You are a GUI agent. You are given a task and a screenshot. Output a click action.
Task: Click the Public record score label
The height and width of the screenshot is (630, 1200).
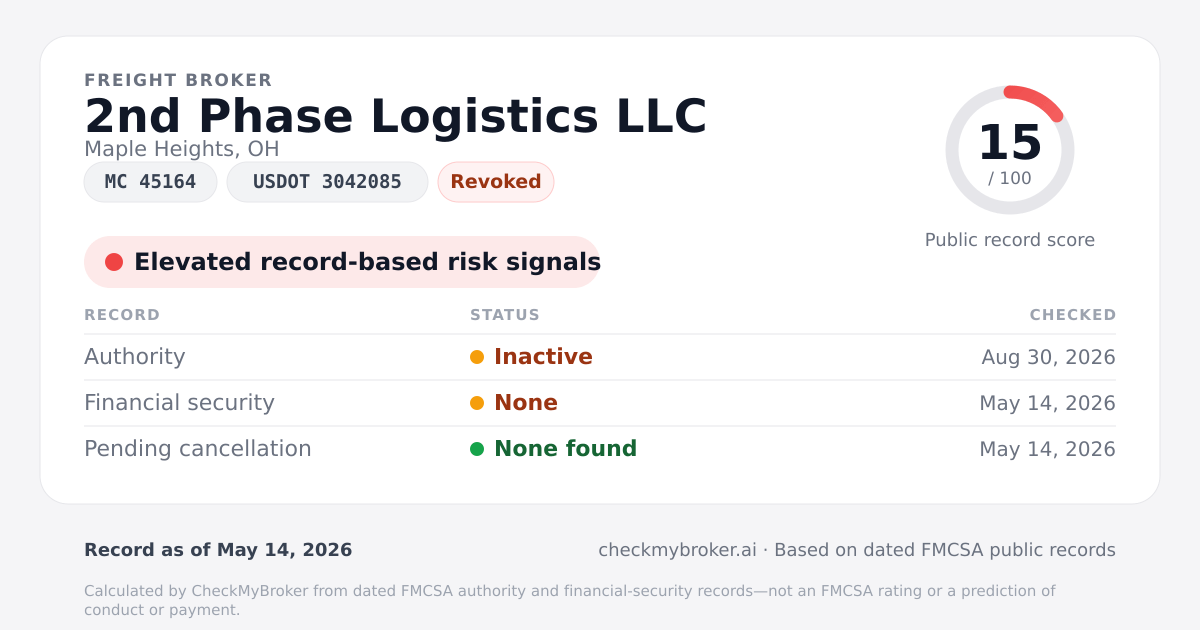(1010, 240)
